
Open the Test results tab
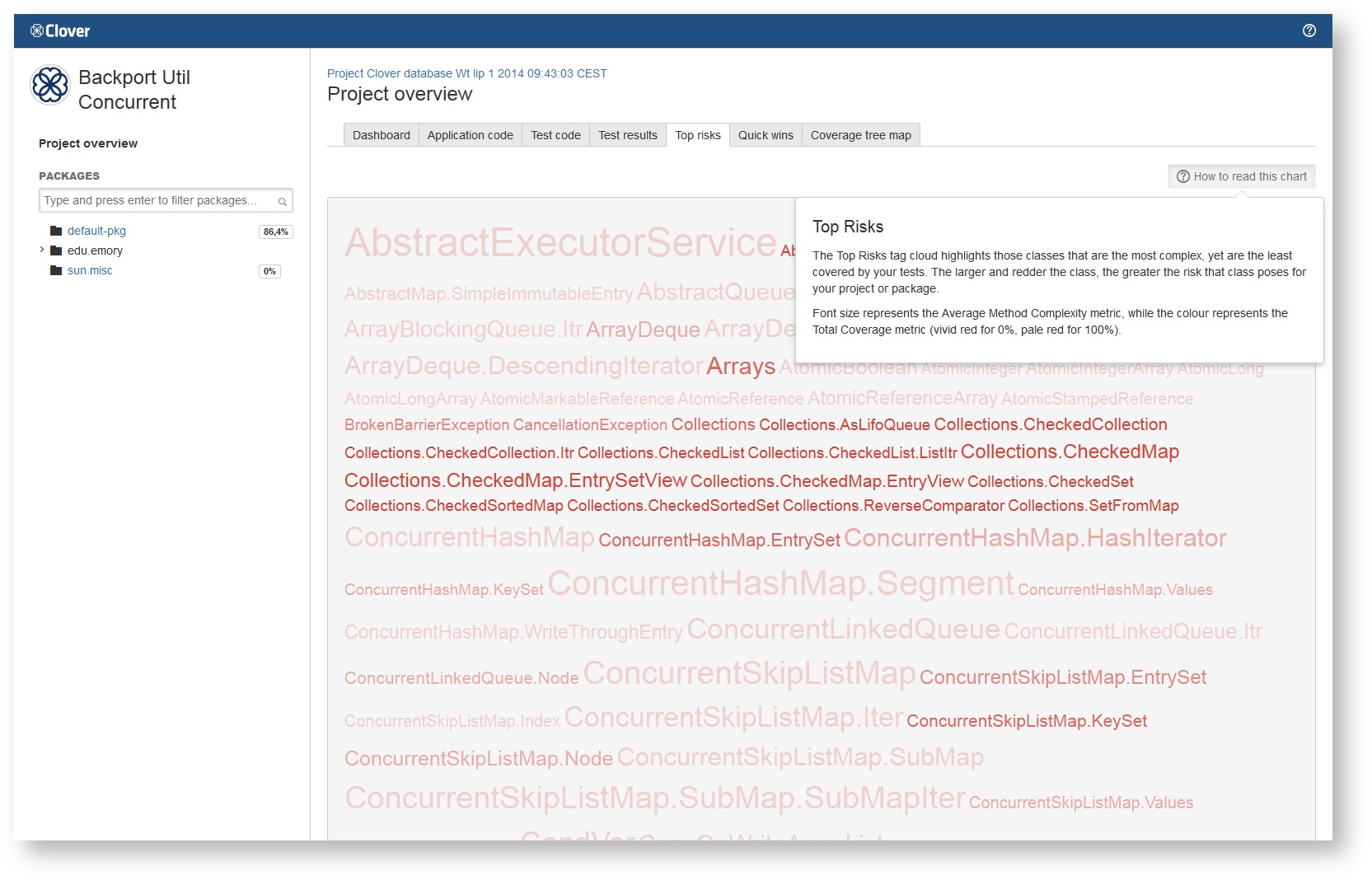tap(628, 135)
